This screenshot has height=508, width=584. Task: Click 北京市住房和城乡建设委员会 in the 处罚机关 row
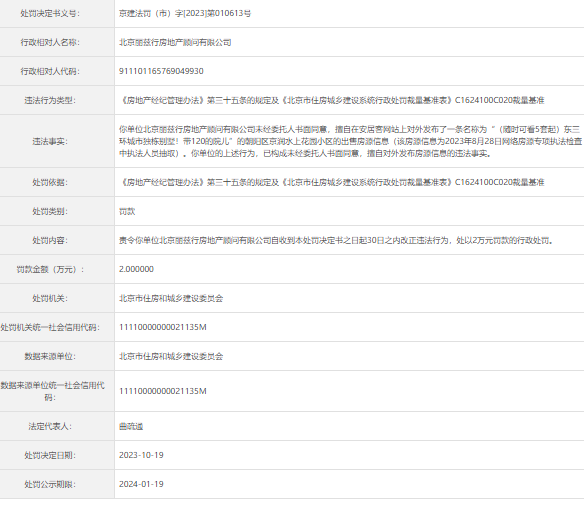171,298
